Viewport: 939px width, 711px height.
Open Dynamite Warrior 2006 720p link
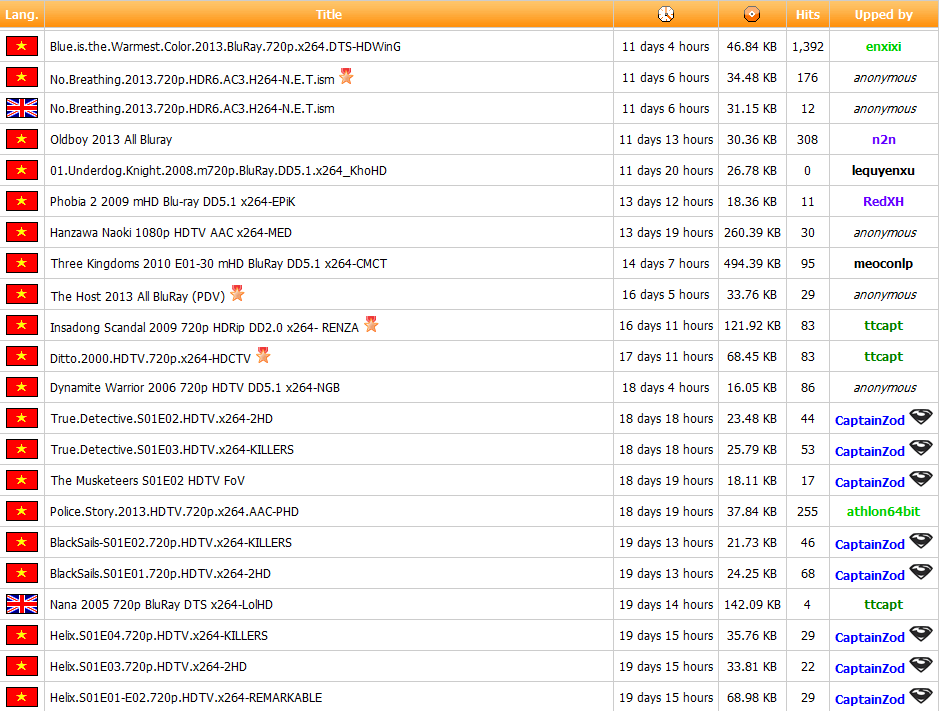195,388
